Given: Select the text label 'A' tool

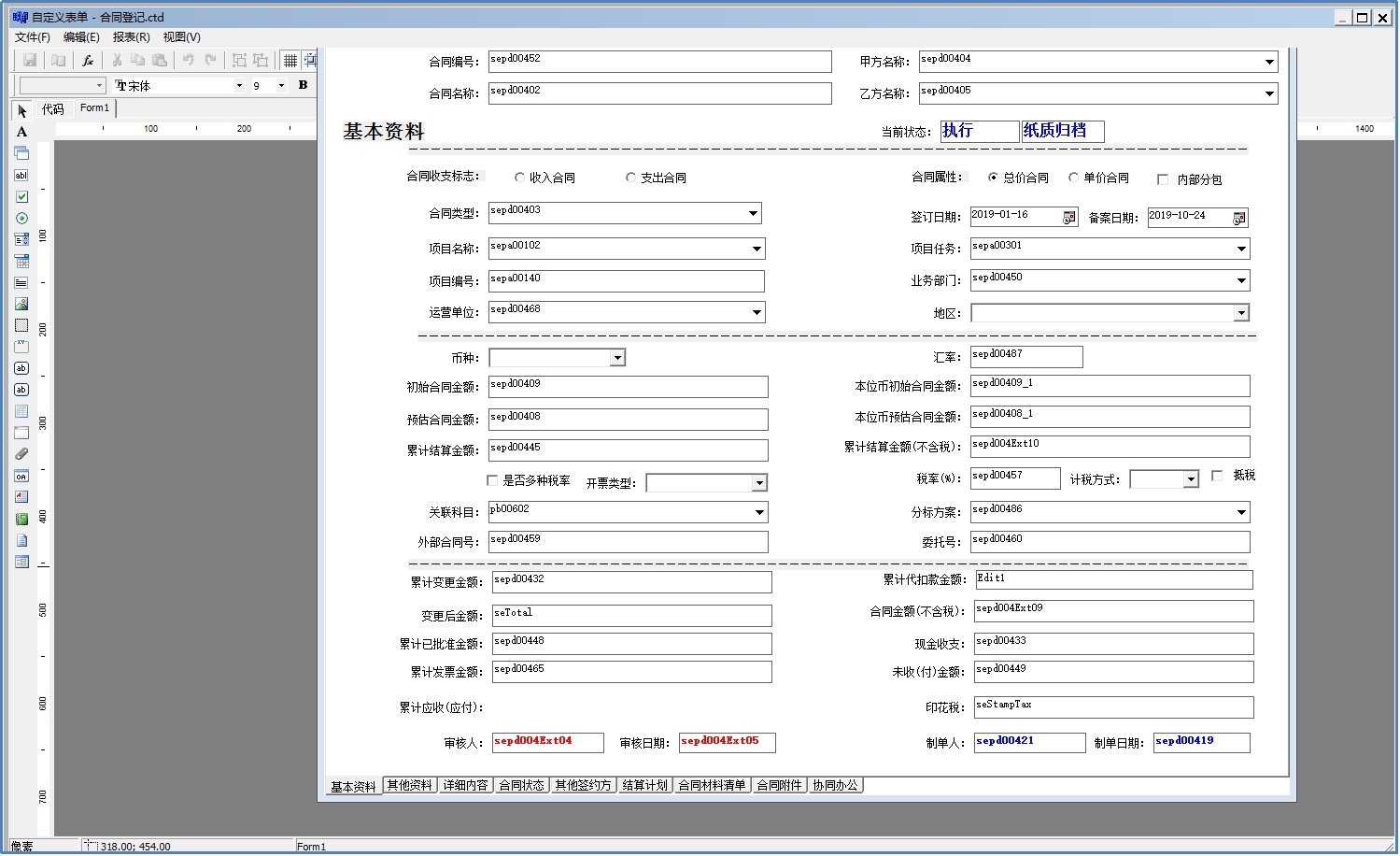Looking at the screenshot, I should [21, 132].
